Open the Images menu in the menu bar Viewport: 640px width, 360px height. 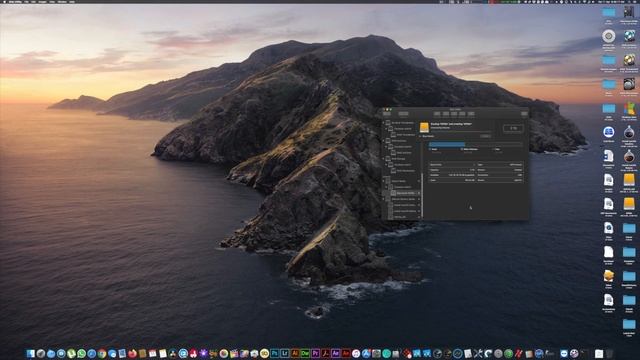point(42,2)
